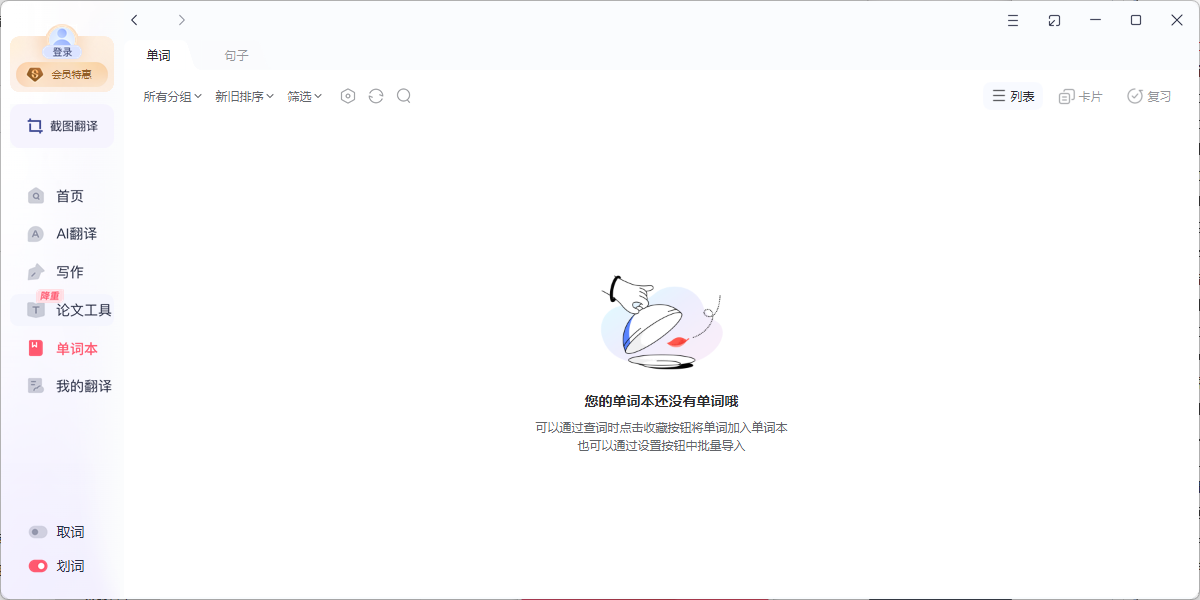Image resolution: width=1200 pixels, height=600 pixels.
Task: Expand the 所有分组 dropdown
Action: pyautogui.click(x=172, y=96)
